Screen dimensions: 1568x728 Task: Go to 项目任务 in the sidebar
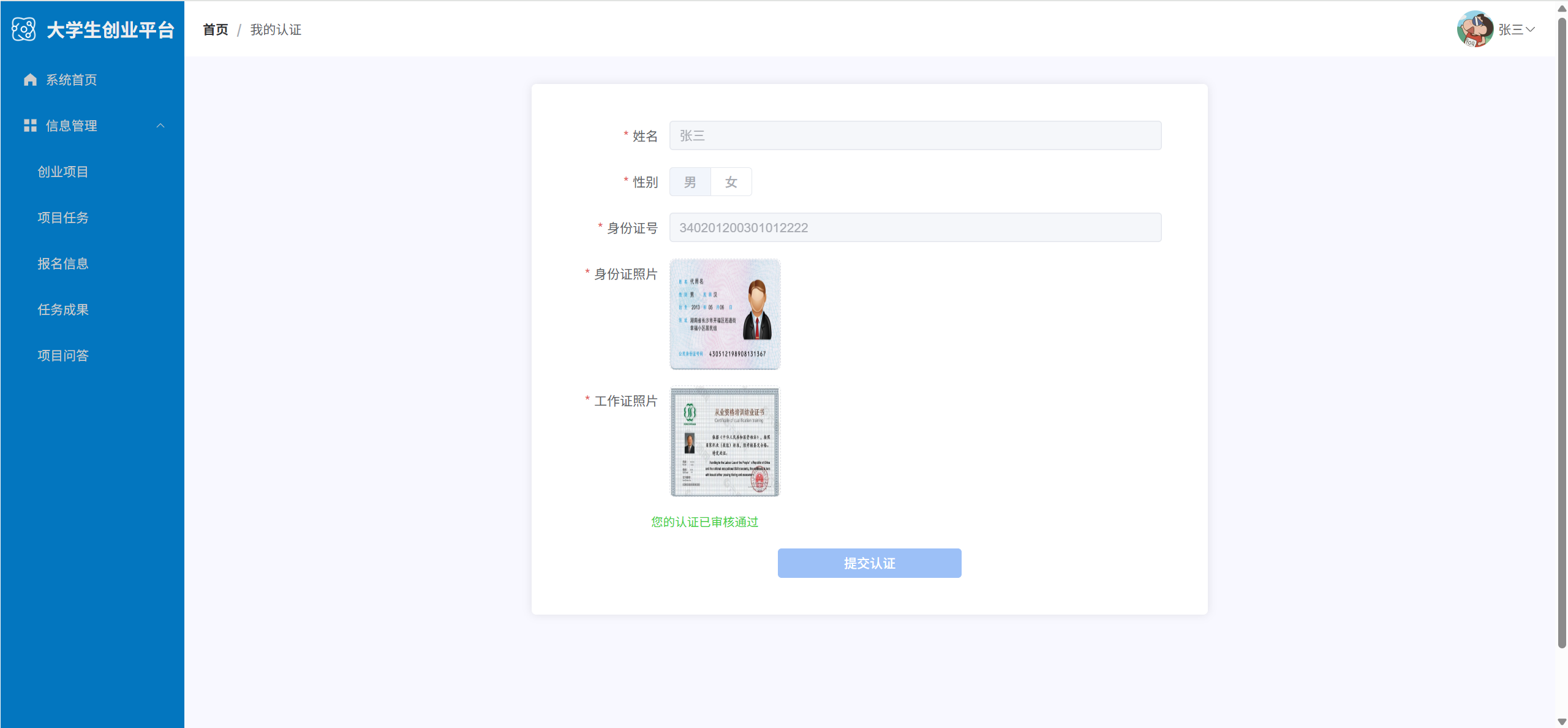tap(63, 218)
